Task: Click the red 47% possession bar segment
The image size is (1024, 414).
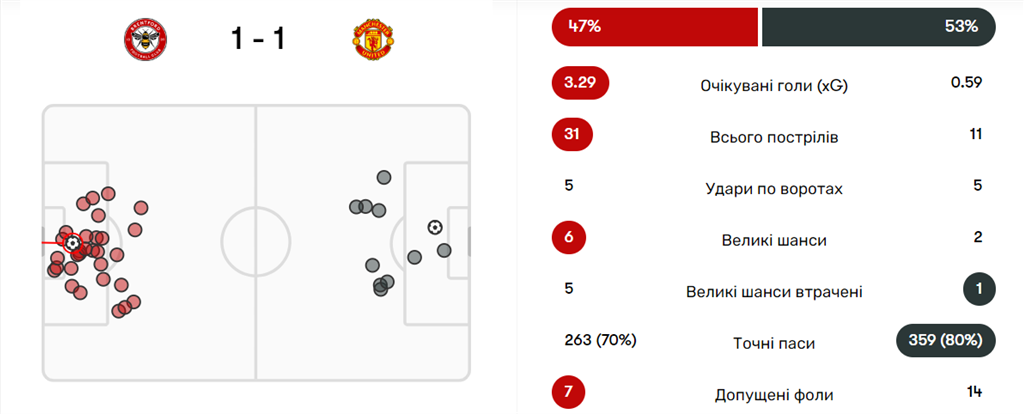Action: pyautogui.click(x=654, y=27)
